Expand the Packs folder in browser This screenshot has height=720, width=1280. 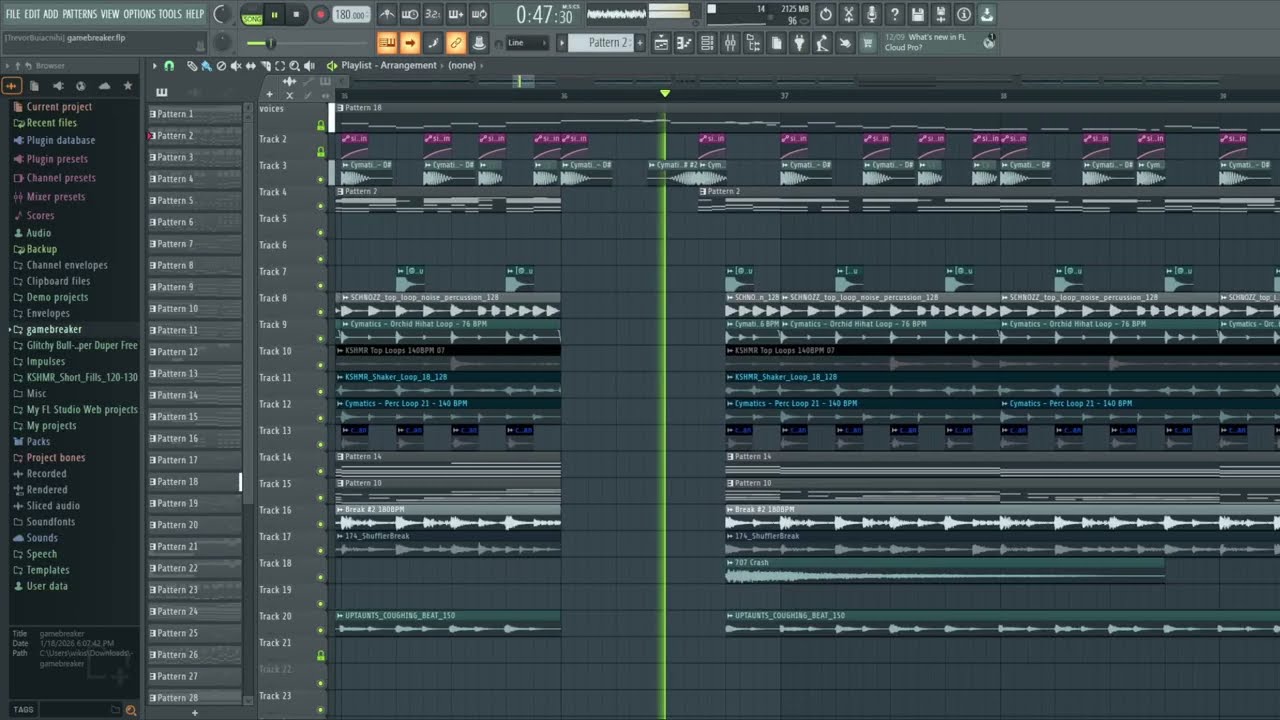38,441
